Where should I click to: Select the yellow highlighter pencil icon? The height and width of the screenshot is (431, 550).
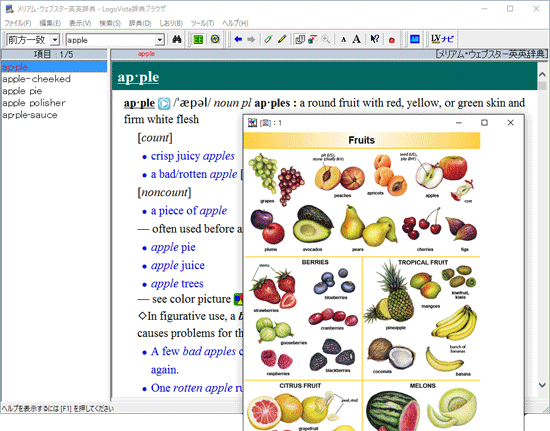coord(282,39)
